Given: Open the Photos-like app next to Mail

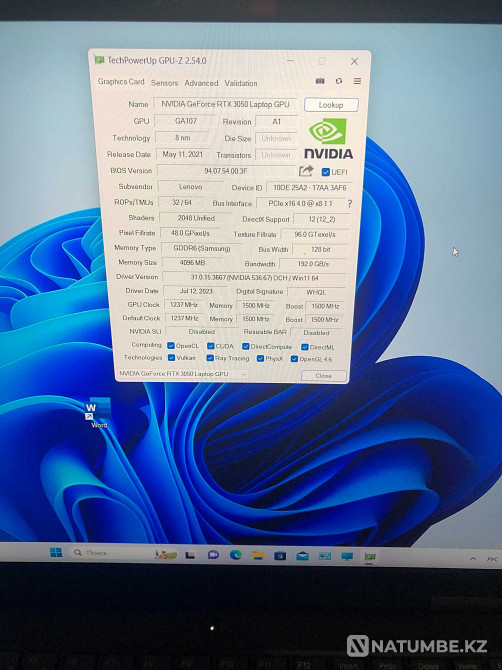Looking at the screenshot, I should [325, 556].
